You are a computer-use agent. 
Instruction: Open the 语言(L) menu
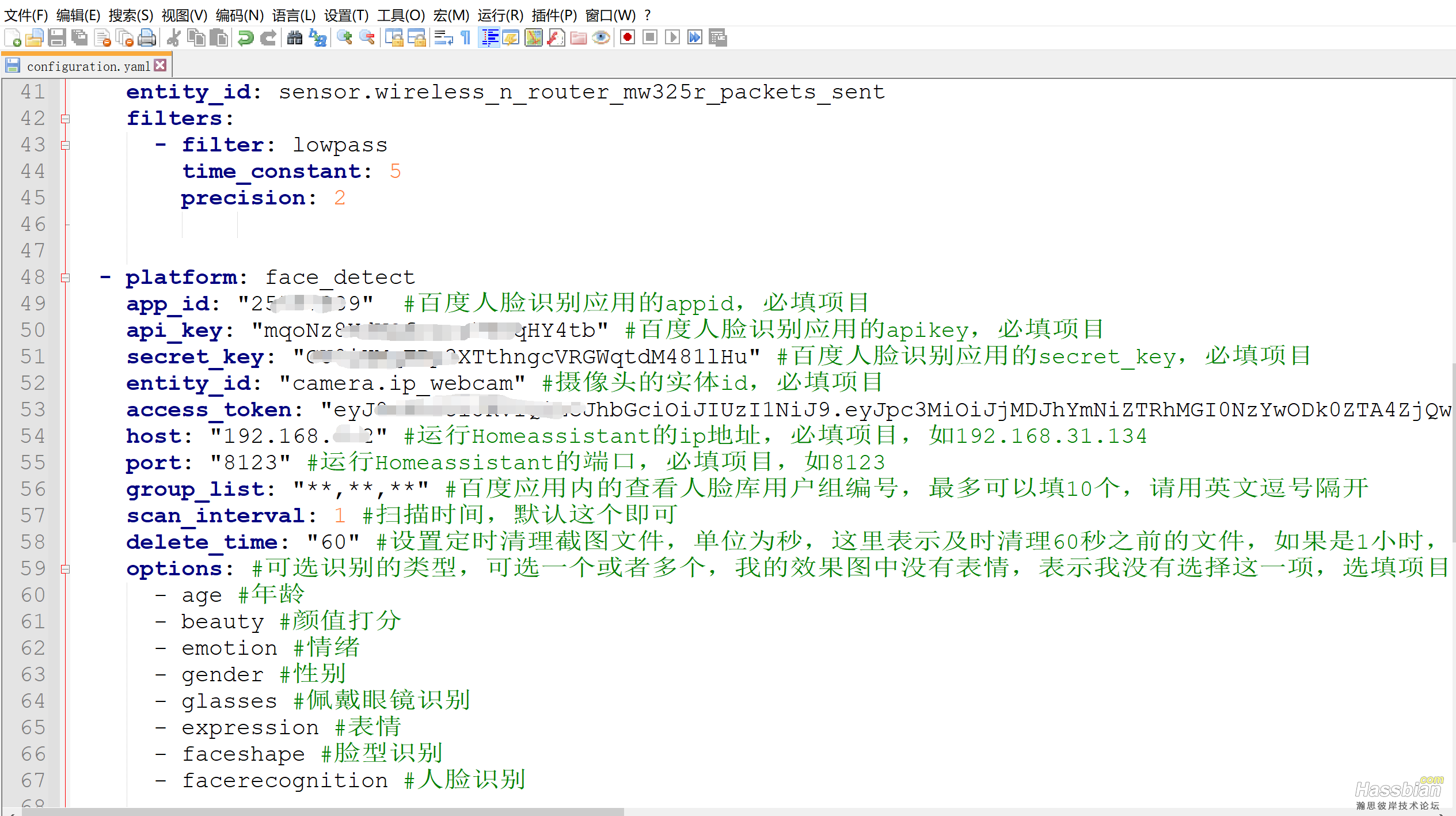click(x=294, y=15)
